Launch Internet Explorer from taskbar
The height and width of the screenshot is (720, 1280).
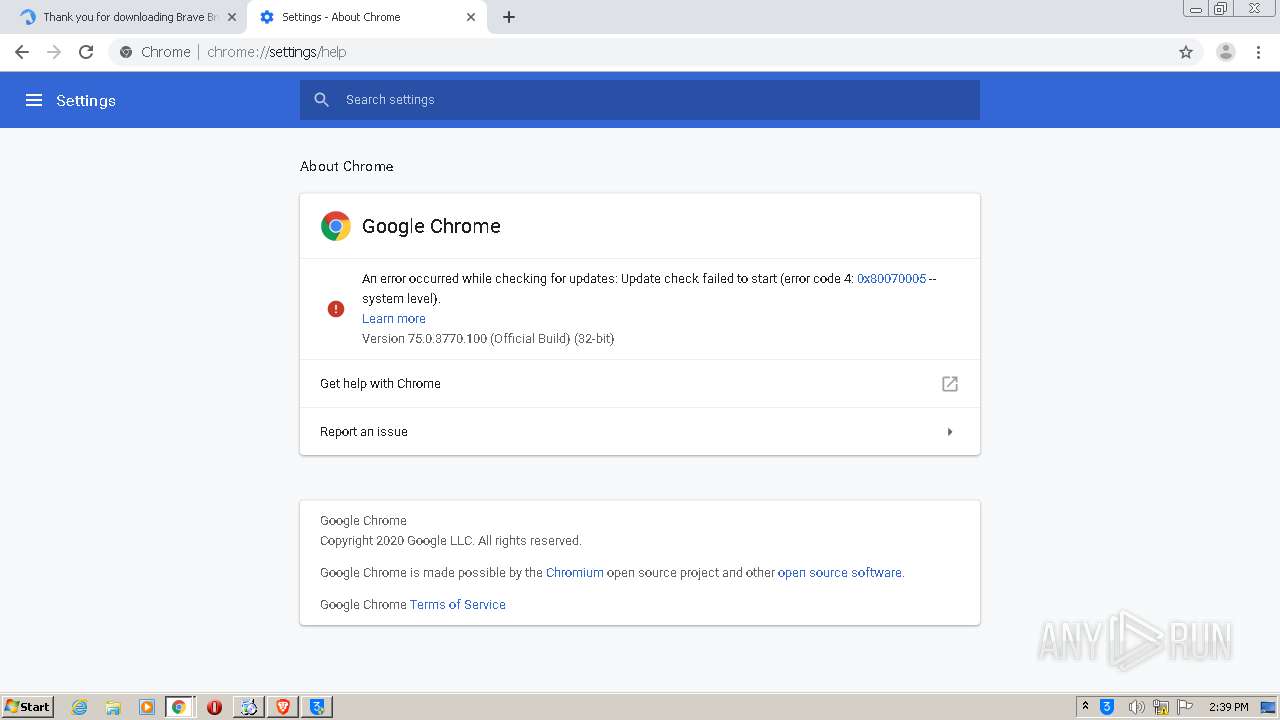click(80, 707)
